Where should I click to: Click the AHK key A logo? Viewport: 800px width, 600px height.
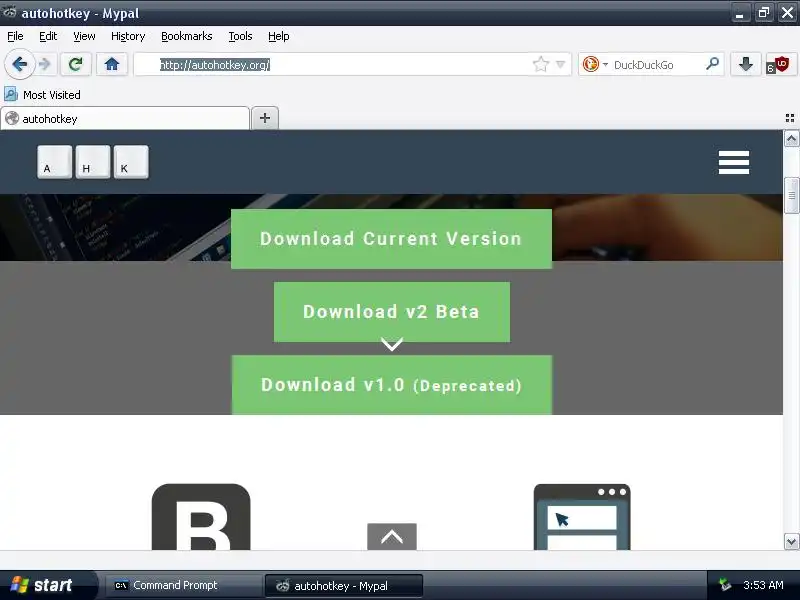click(55, 162)
